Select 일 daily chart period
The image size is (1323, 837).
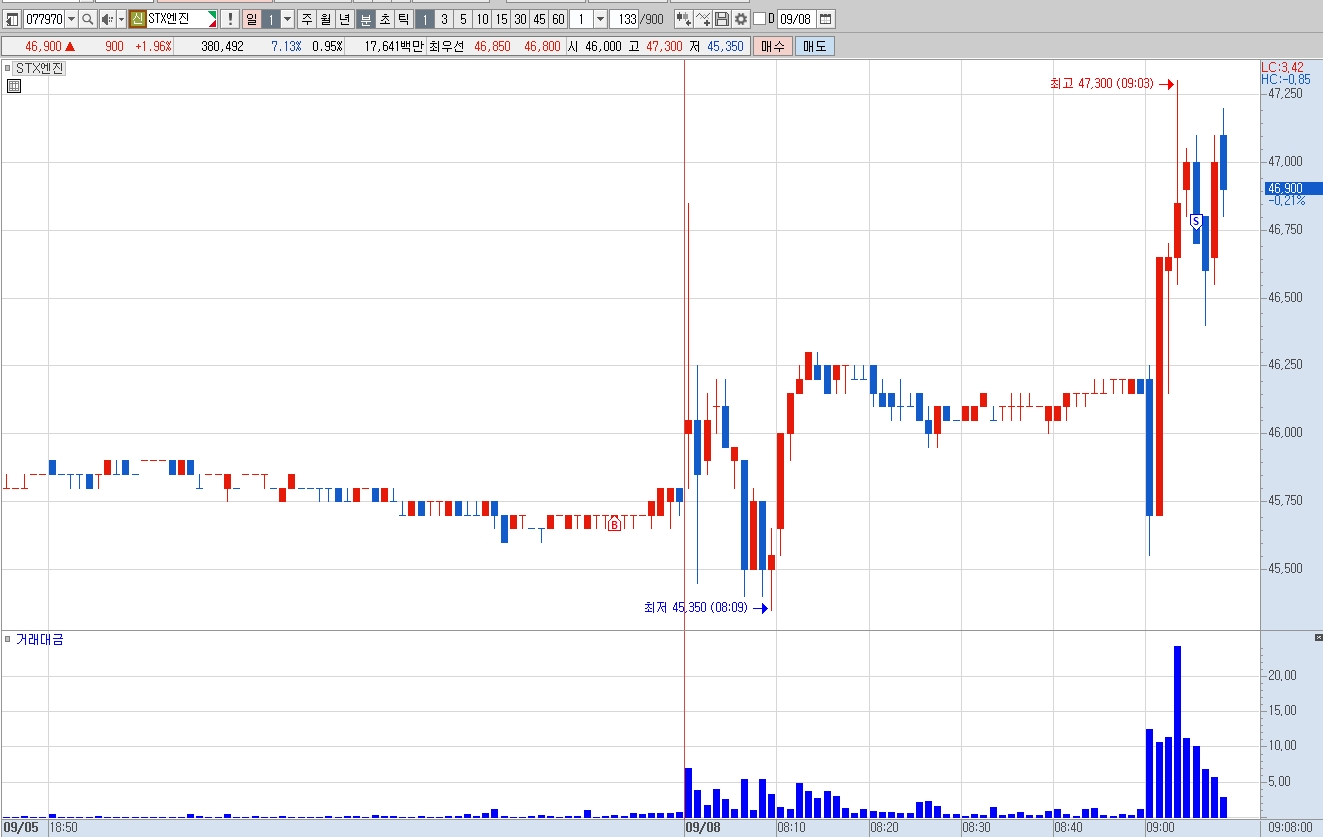click(252, 19)
